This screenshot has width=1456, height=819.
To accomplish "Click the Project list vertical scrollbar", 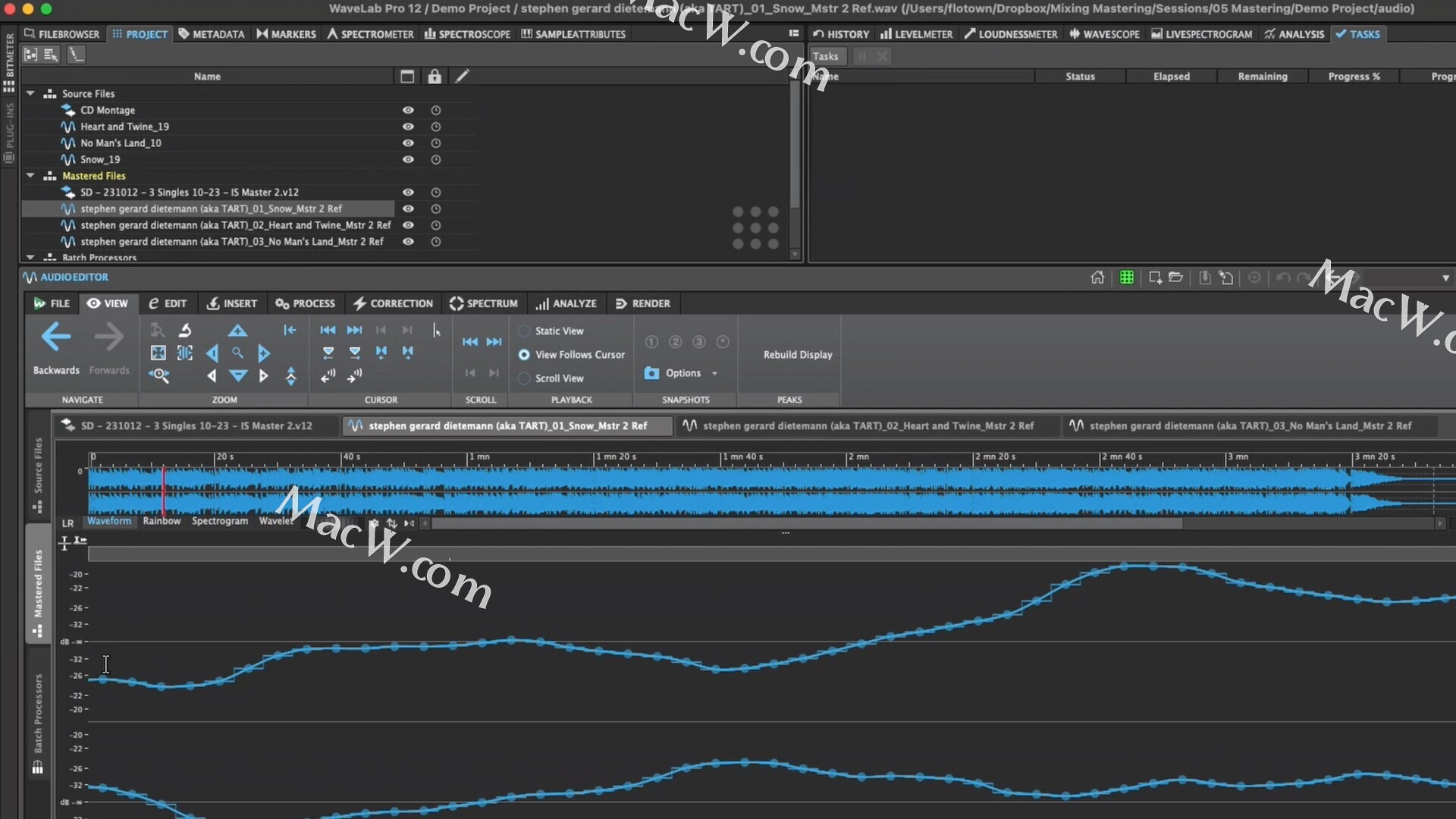I will coord(795,144).
